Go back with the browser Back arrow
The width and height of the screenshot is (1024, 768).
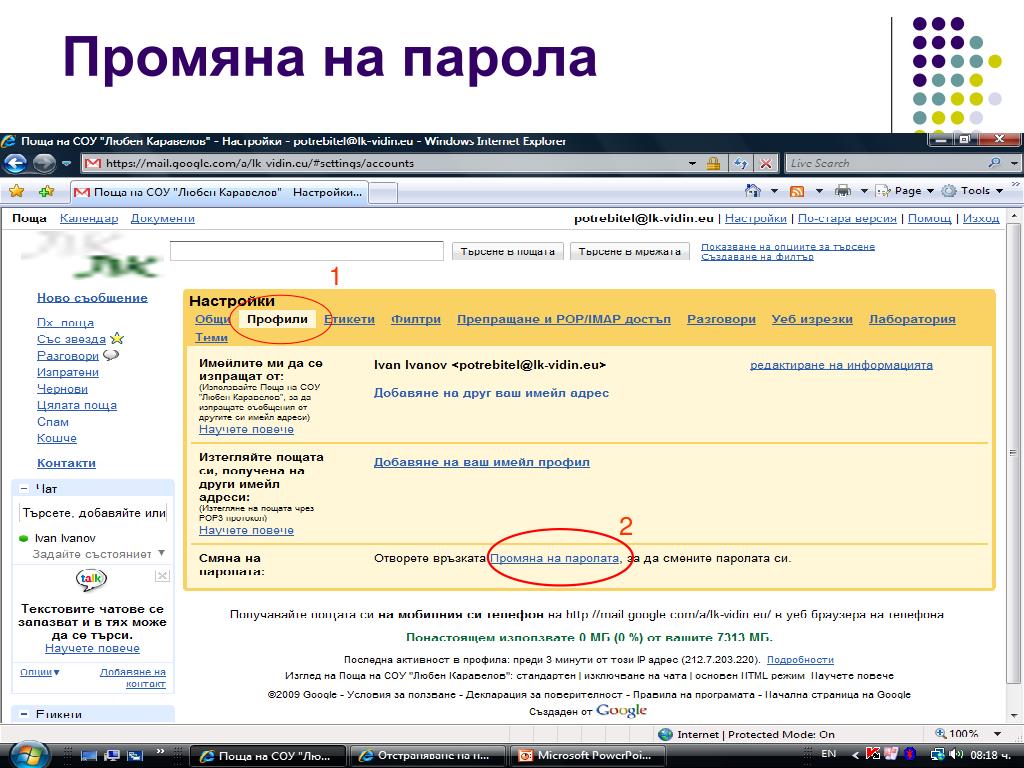pyautogui.click(x=16, y=163)
